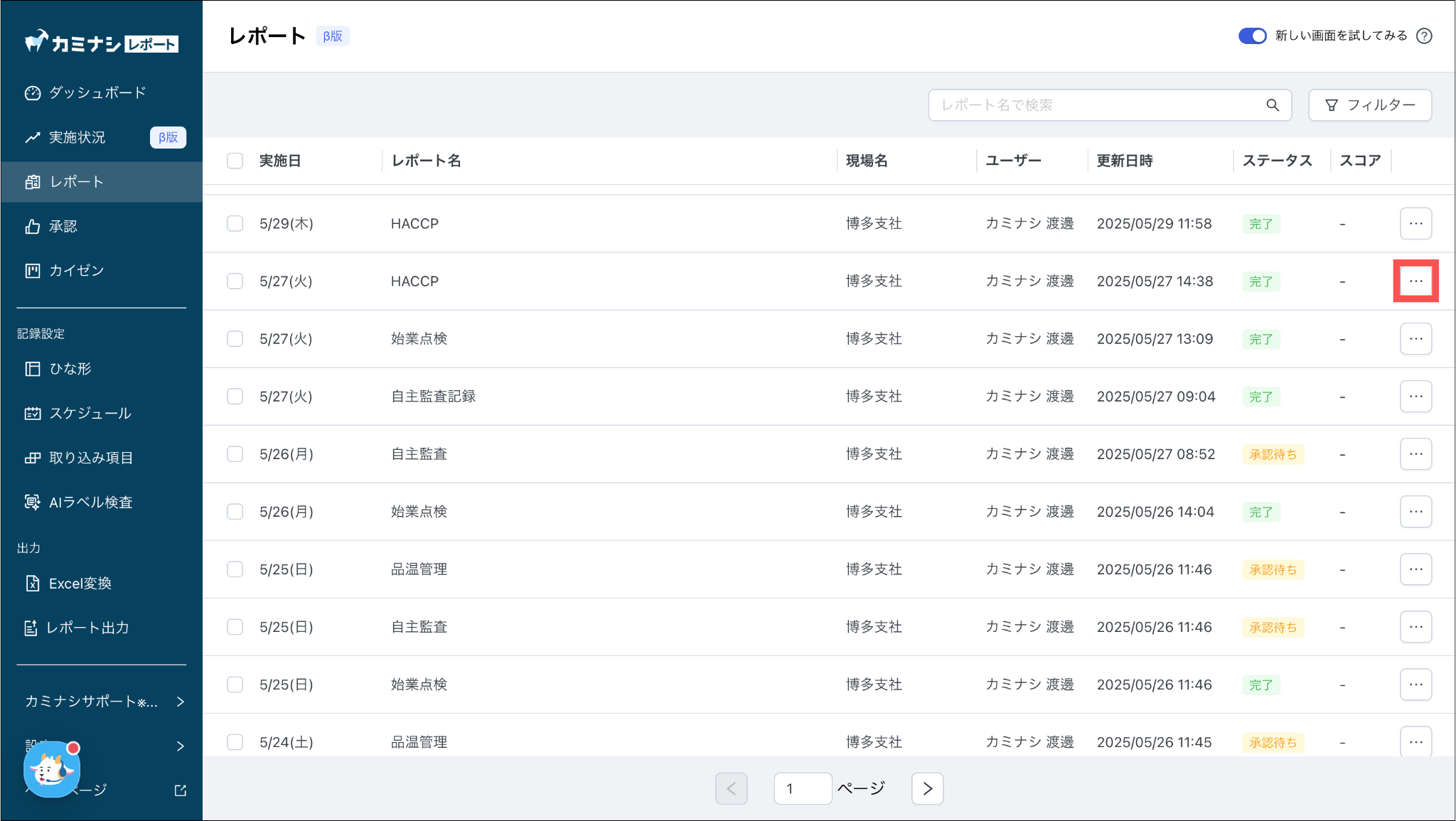Open the cow mascot chat widget

click(x=51, y=769)
